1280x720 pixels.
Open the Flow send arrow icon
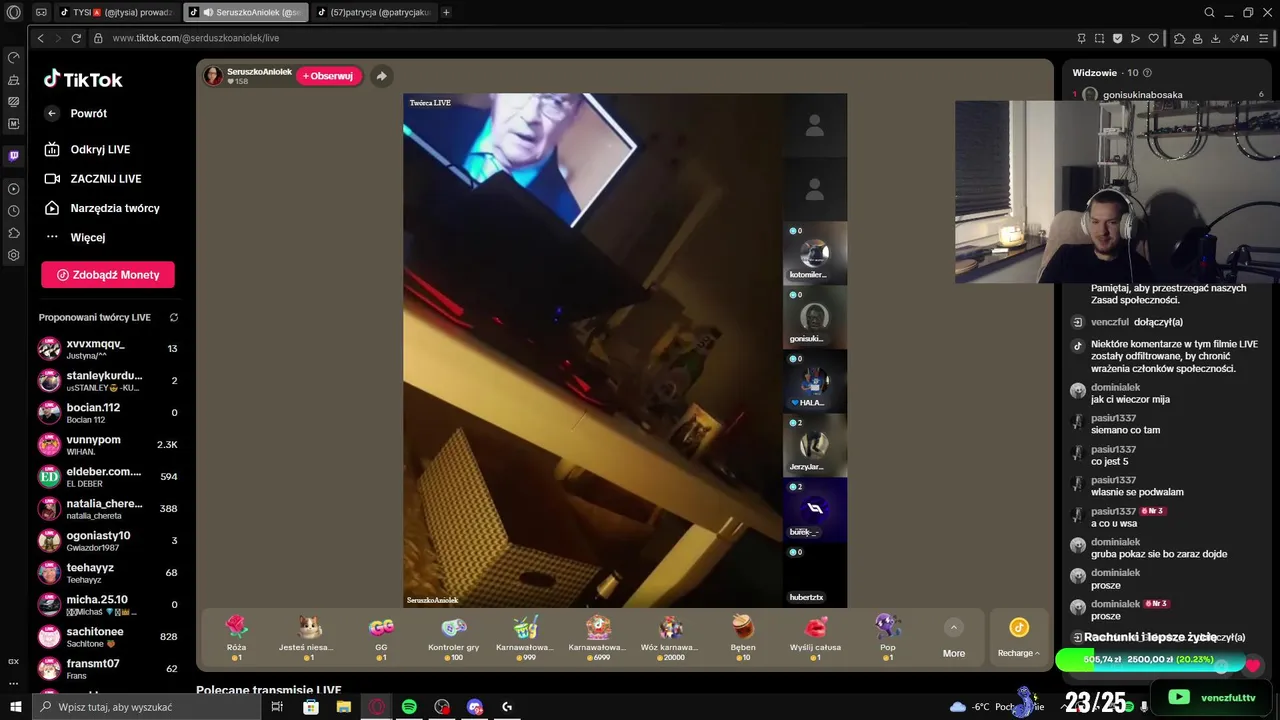click(1135, 38)
